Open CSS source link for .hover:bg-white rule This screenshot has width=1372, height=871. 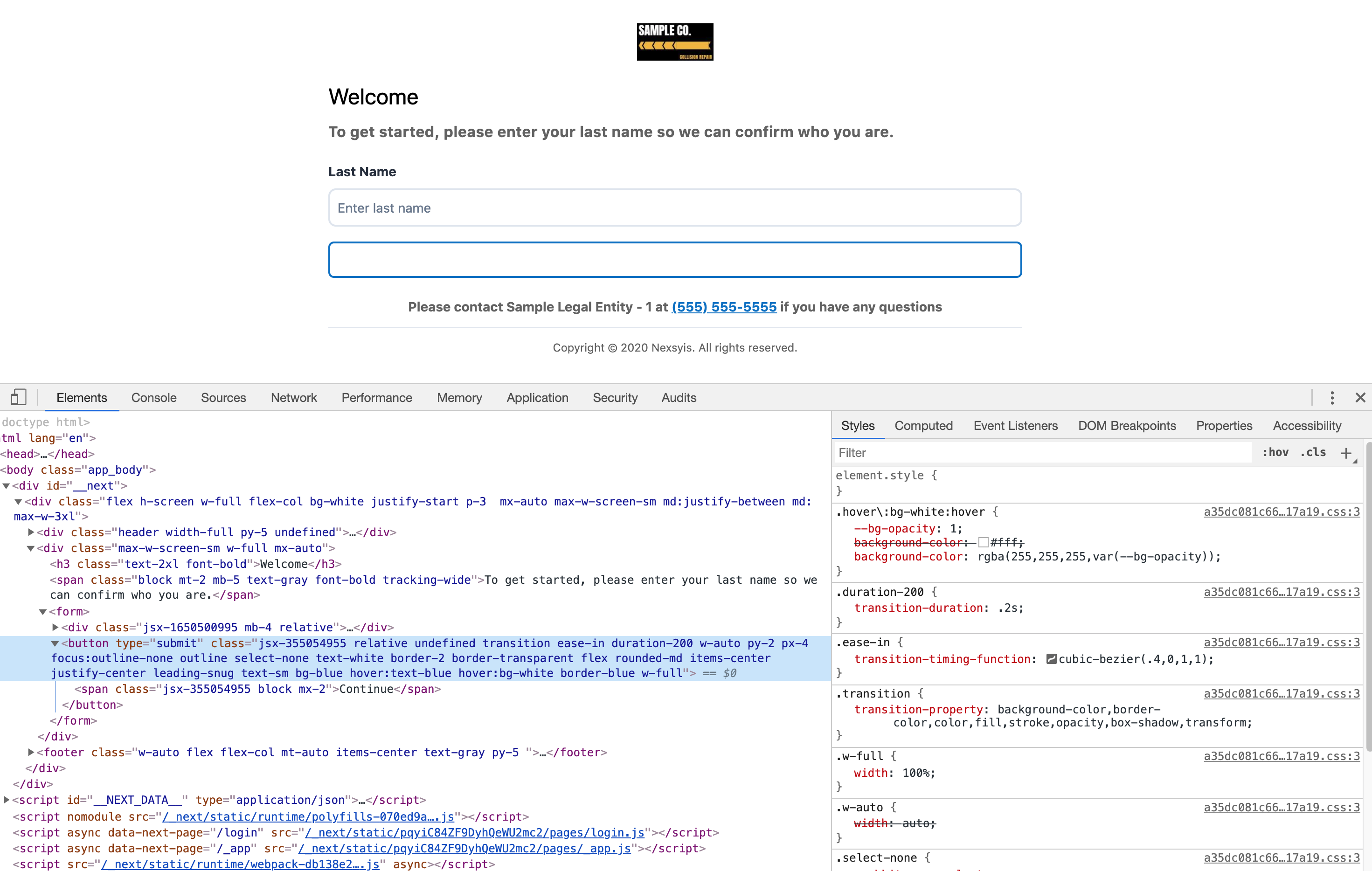click(x=1282, y=512)
